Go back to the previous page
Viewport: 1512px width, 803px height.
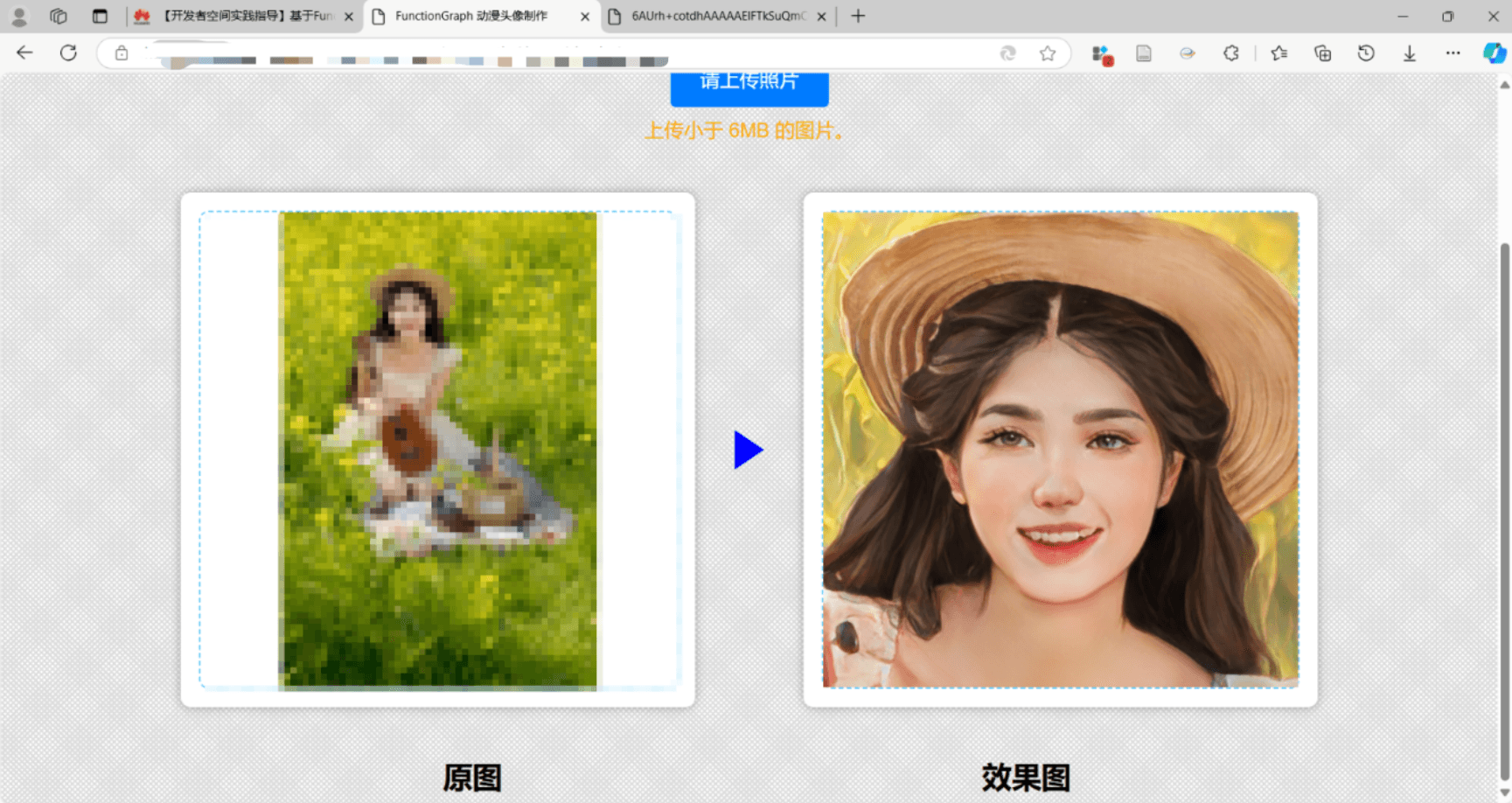(x=24, y=53)
